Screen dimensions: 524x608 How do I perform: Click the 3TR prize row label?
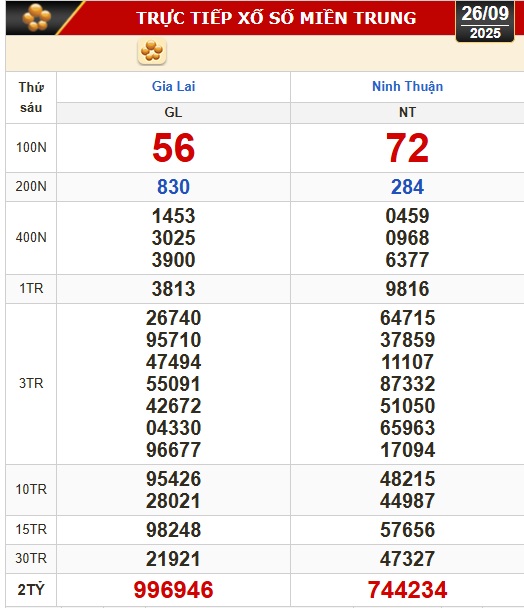(x=31, y=383)
